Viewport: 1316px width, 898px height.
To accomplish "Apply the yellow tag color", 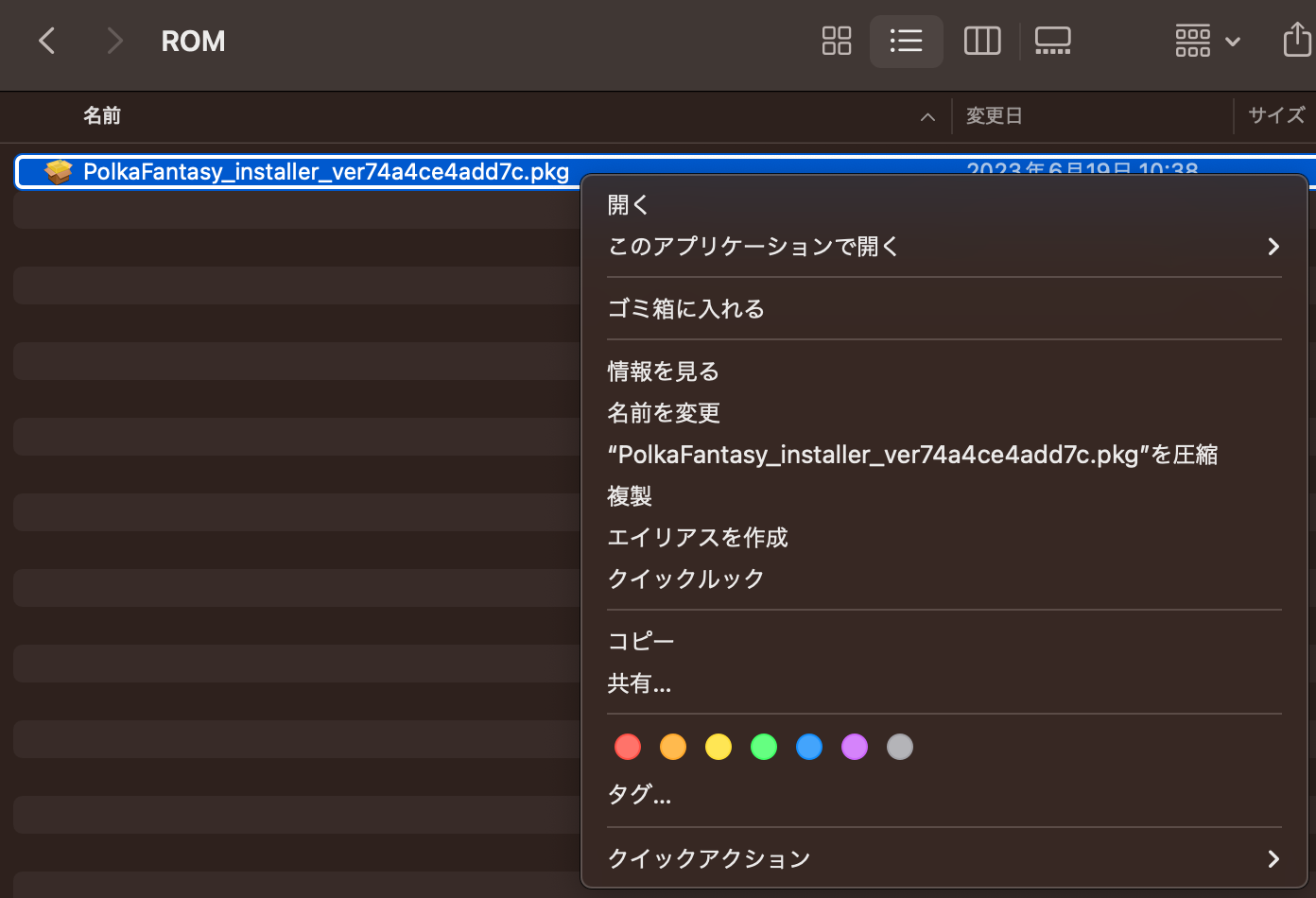I will (719, 747).
